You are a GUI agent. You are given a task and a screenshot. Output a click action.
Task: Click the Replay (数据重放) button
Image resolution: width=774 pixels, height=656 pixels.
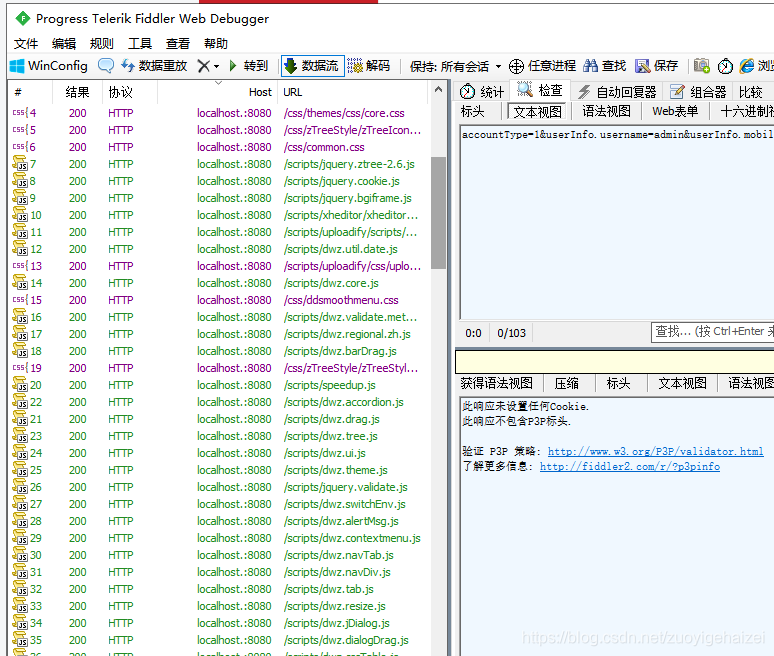[x=155, y=66]
